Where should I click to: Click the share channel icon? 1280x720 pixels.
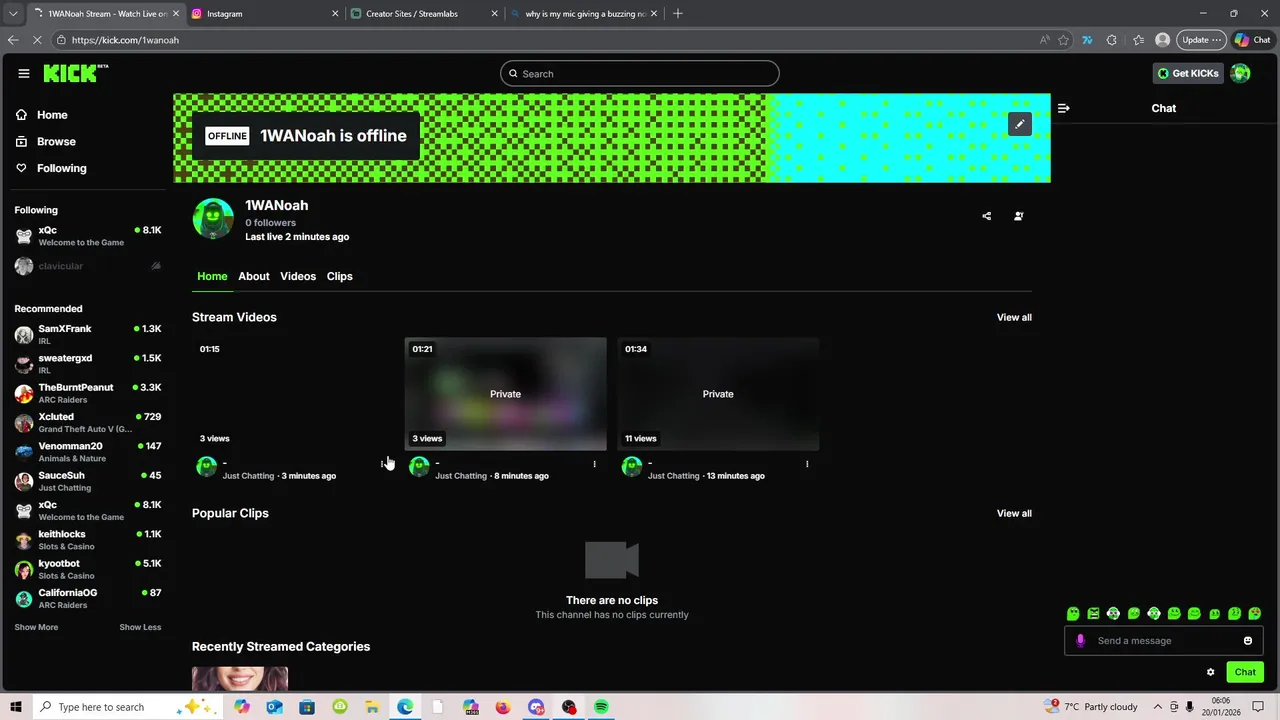[987, 216]
